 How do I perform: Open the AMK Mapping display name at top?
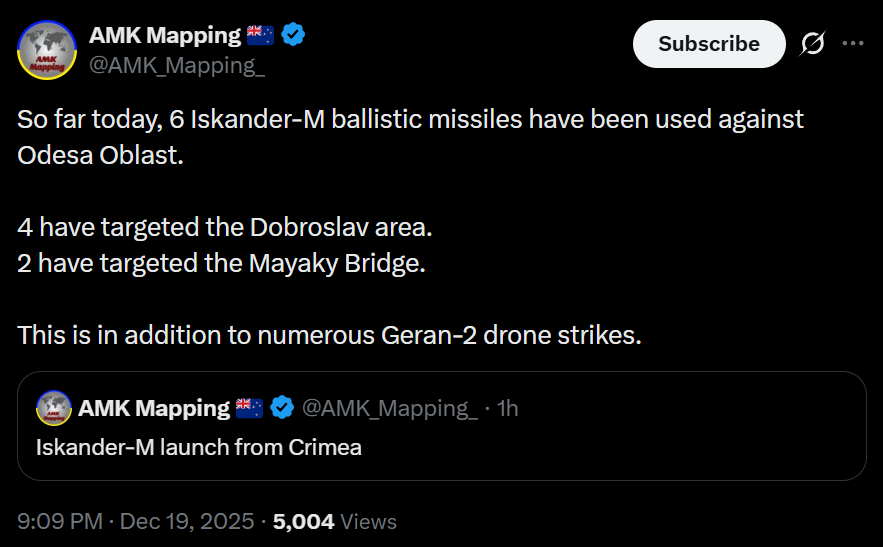pos(165,36)
